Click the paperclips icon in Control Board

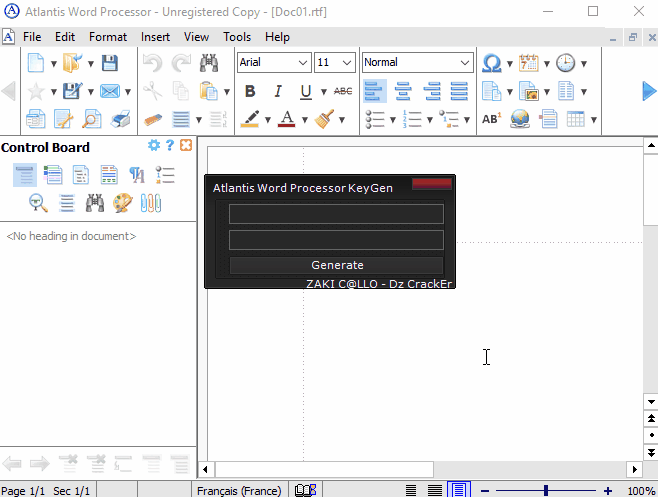pos(151,203)
